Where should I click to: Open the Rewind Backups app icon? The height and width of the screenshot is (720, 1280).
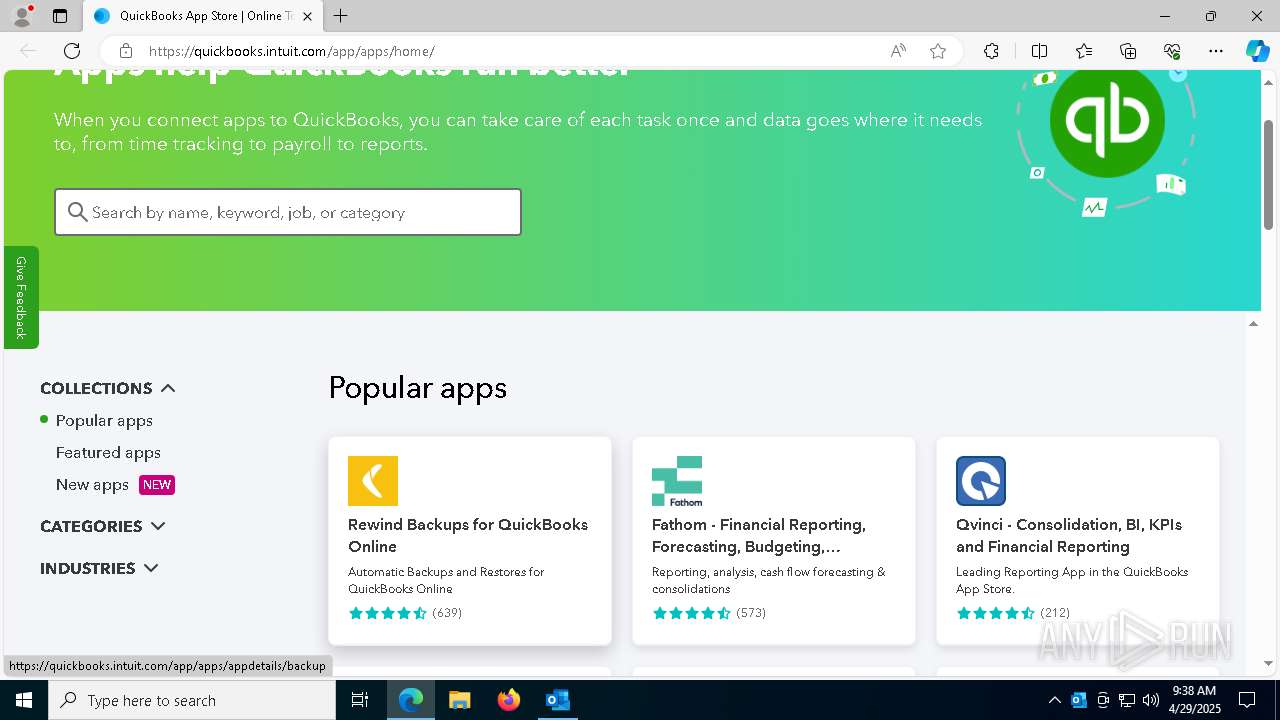[373, 481]
